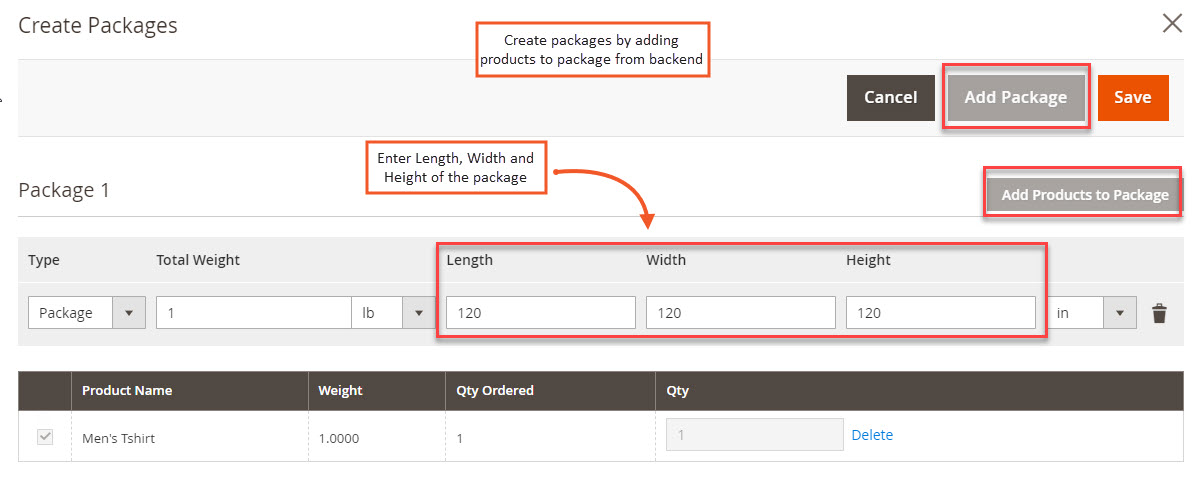This screenshot has height=490, width=1196.
Task: Click the Men's Tshirt Qty field
Action: 754,435
